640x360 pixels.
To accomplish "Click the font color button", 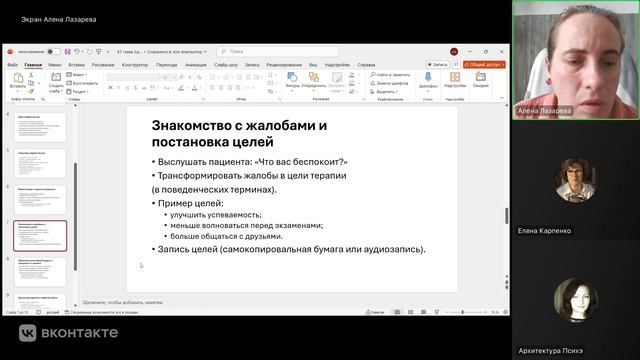I will [x=194, y=88].
